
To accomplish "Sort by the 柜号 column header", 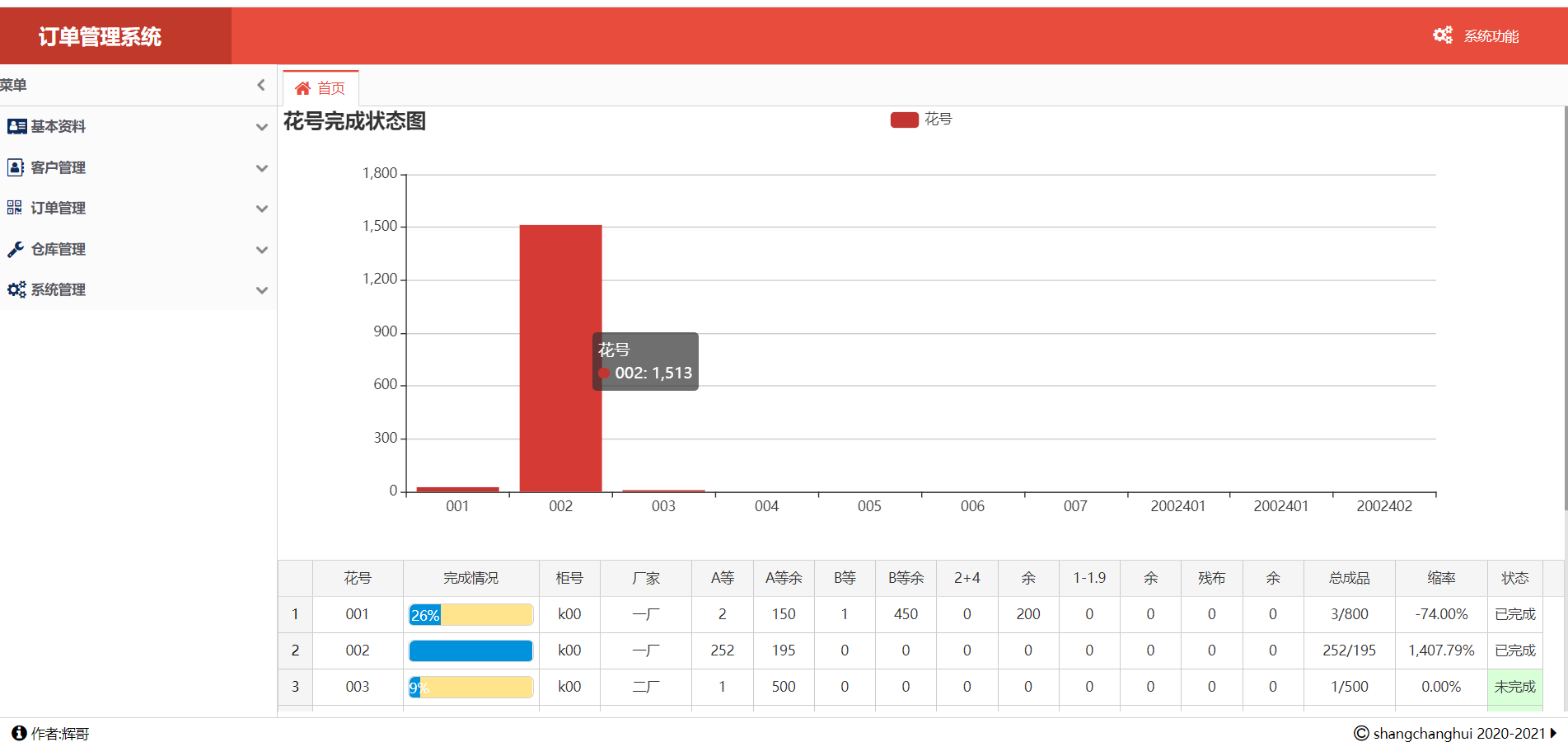I will click(569, 578).
